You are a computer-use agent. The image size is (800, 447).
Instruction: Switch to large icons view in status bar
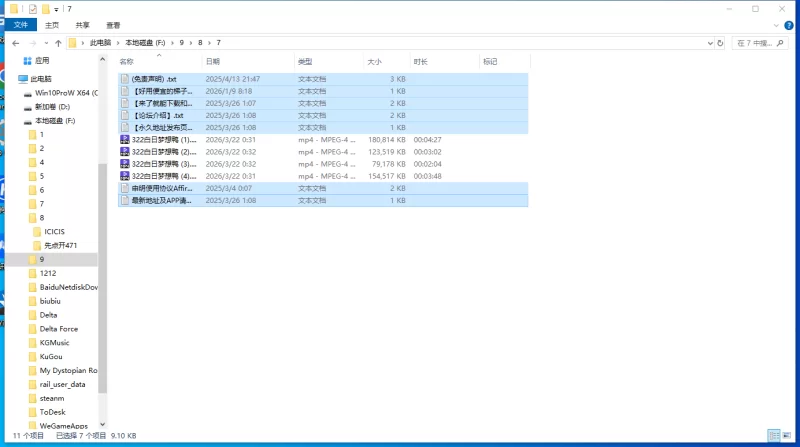tap(789, 436)
